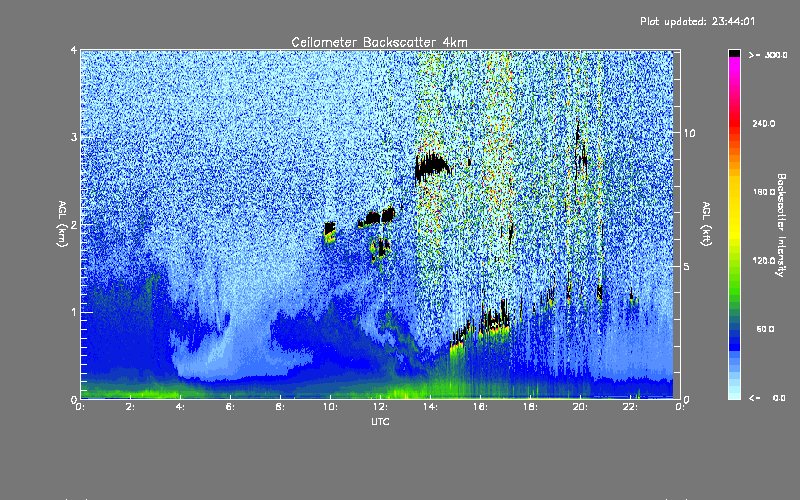800x500 pixels.
Task: Click the "10" tick on the kft axis
Action: pos(689,133)
